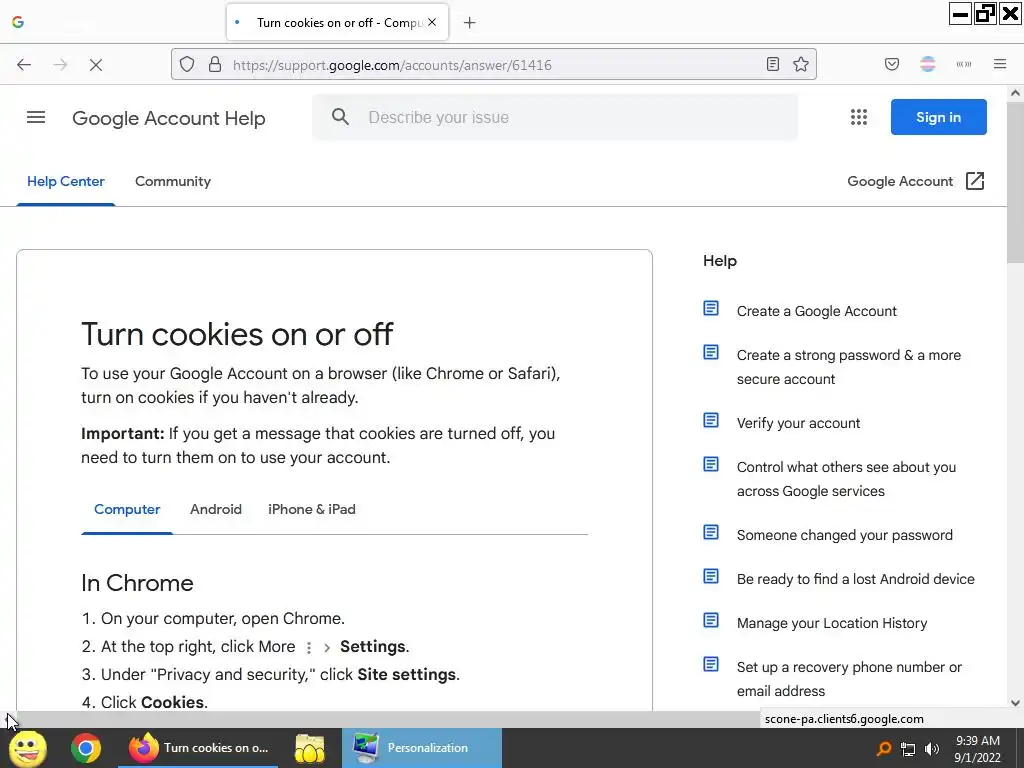Click the browser URL address bar
The width and height of the screenshot is (1024, 768).
click(494, 65)
